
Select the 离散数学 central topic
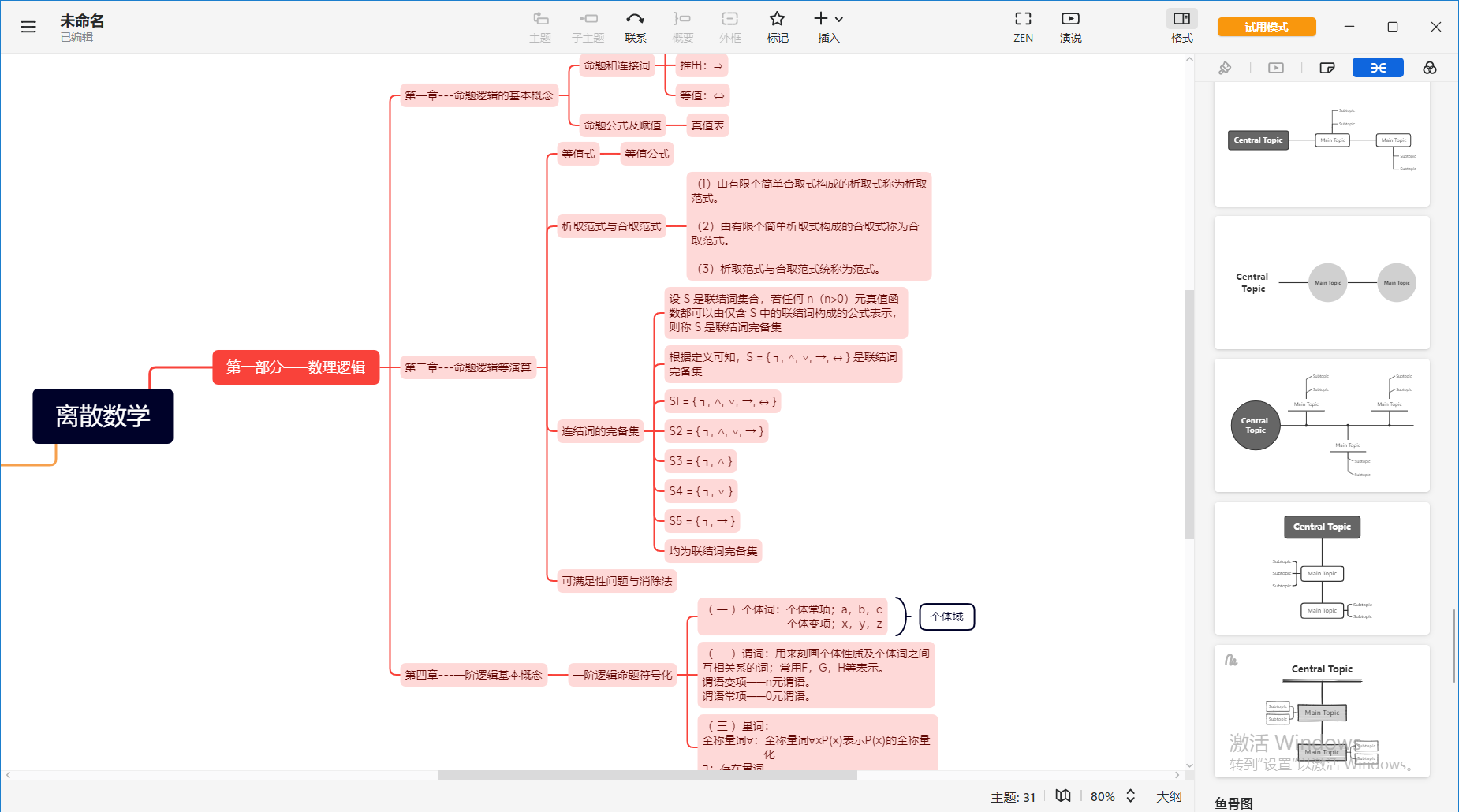[x=103, y=416]
